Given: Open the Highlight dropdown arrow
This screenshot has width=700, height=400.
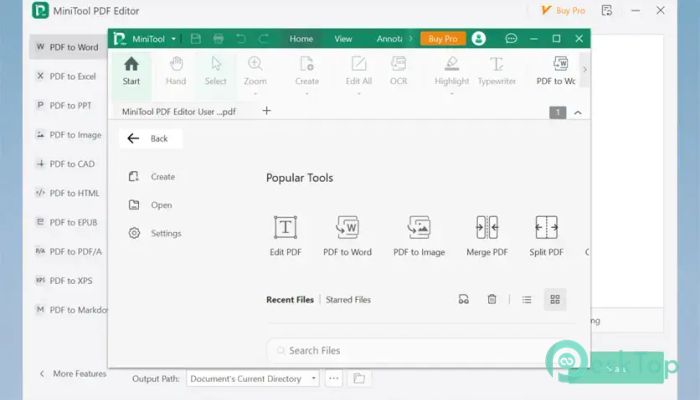Looking at the screenshot, I should tap(452, 94).
